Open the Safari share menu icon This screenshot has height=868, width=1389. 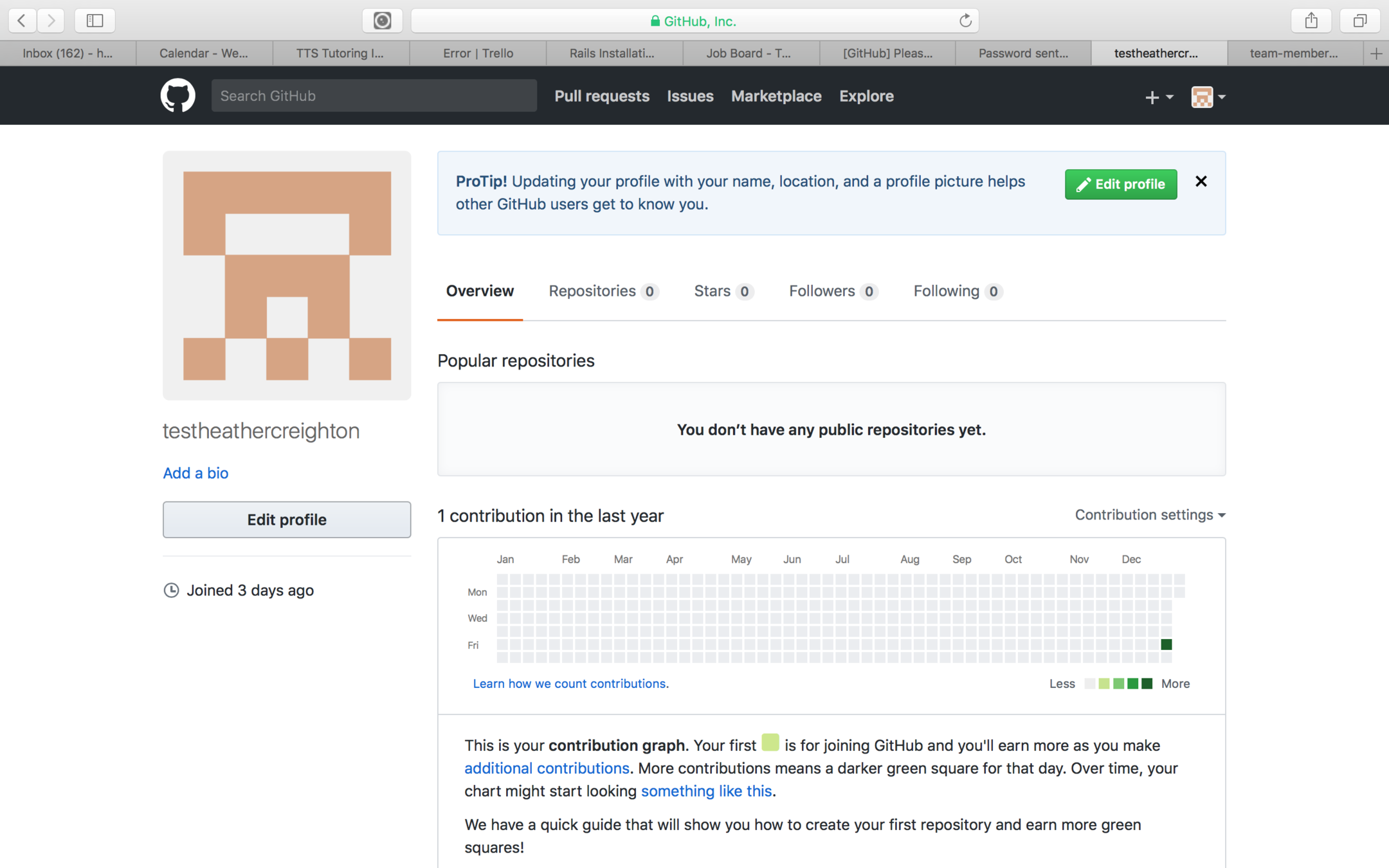pos(1311,21)
